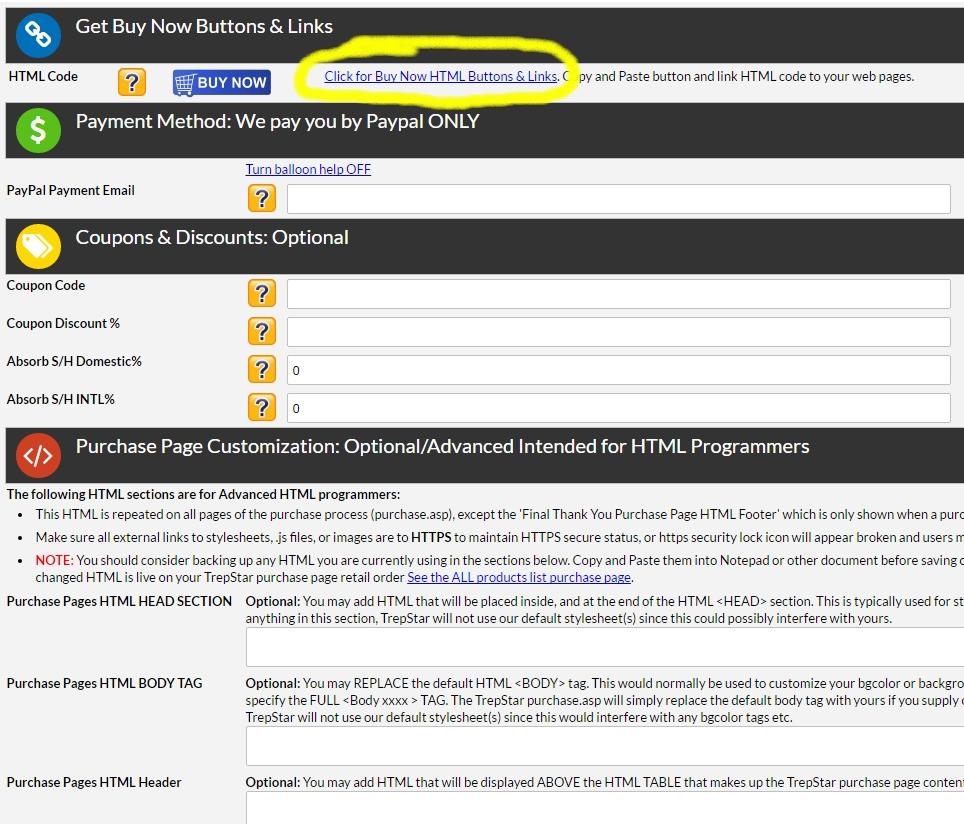The width and height of the screenshot is (964, 824).
Task: Click the green dollar sign icon
Action: point(38,130)
